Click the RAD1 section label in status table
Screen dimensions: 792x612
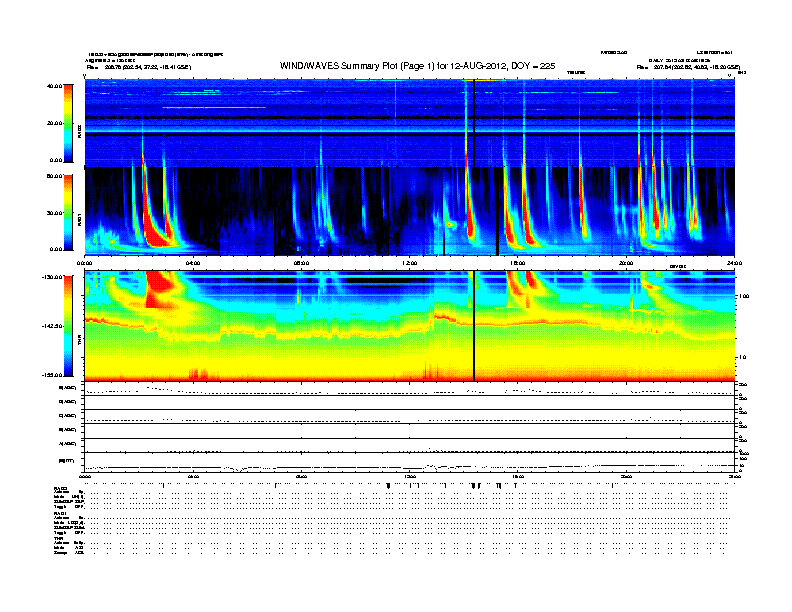60,513
